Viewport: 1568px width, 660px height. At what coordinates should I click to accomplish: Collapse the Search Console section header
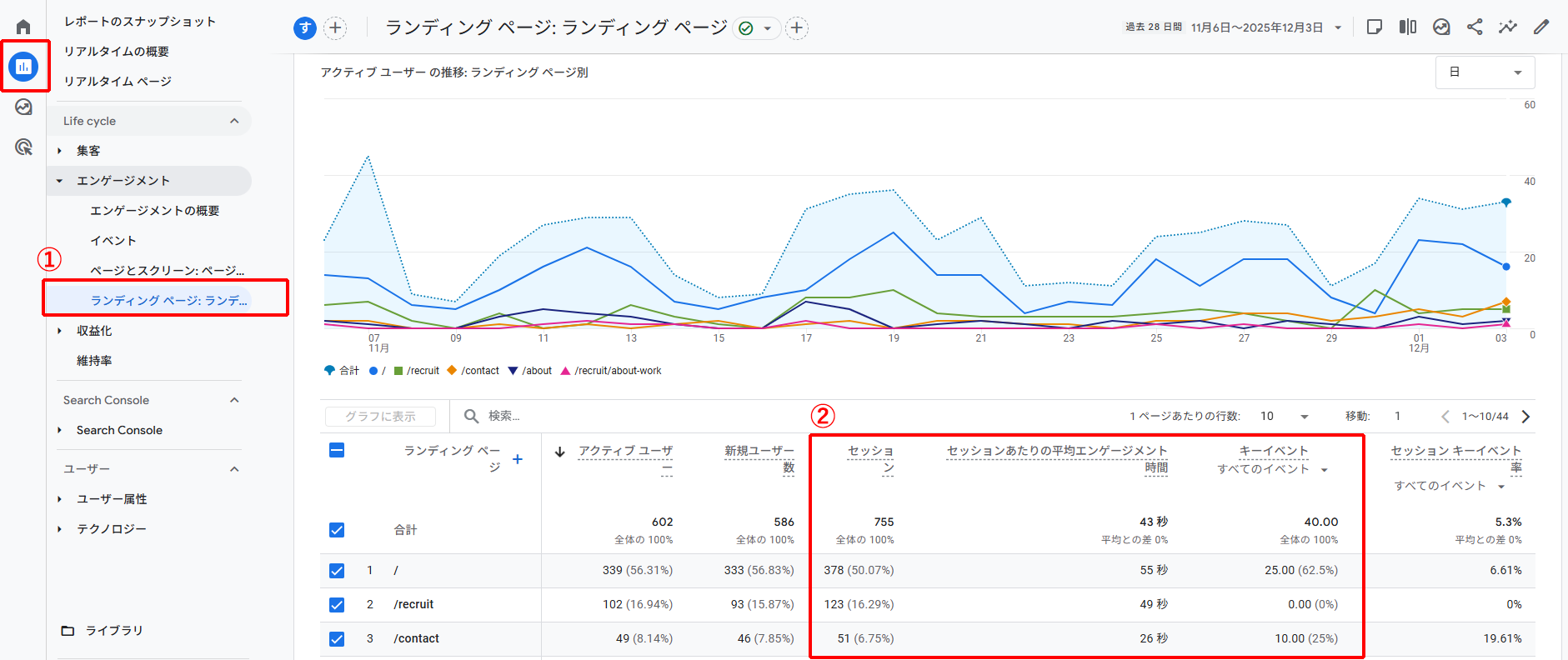click(234, 400)
